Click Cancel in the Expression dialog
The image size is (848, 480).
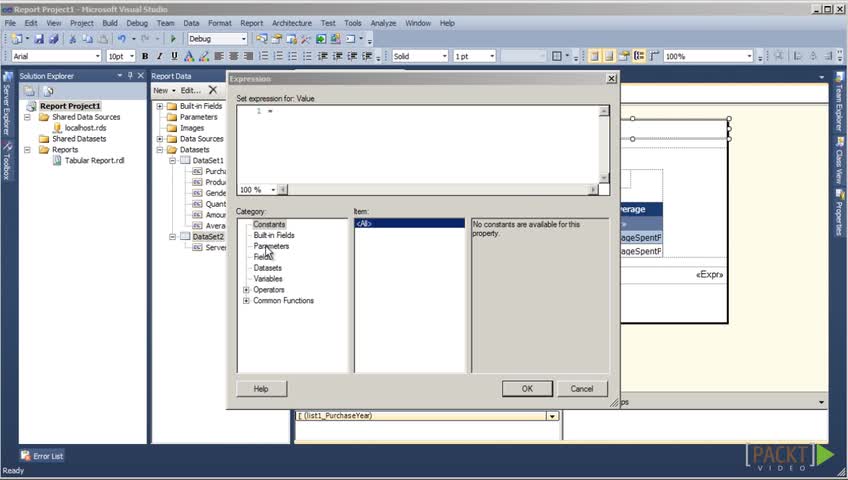582,389
